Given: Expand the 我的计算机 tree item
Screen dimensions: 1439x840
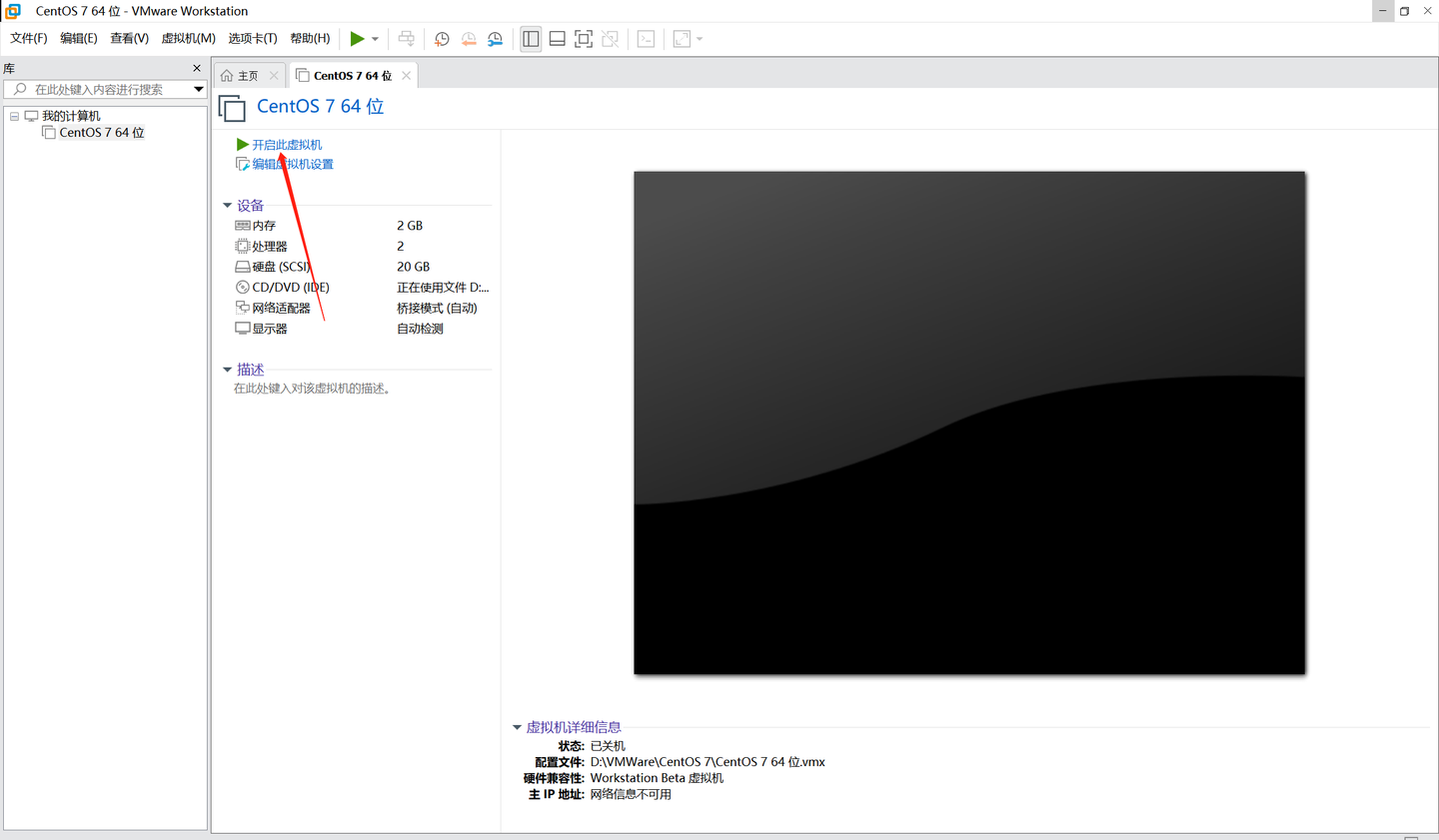Looking at the screenshot, I should 14,114.
